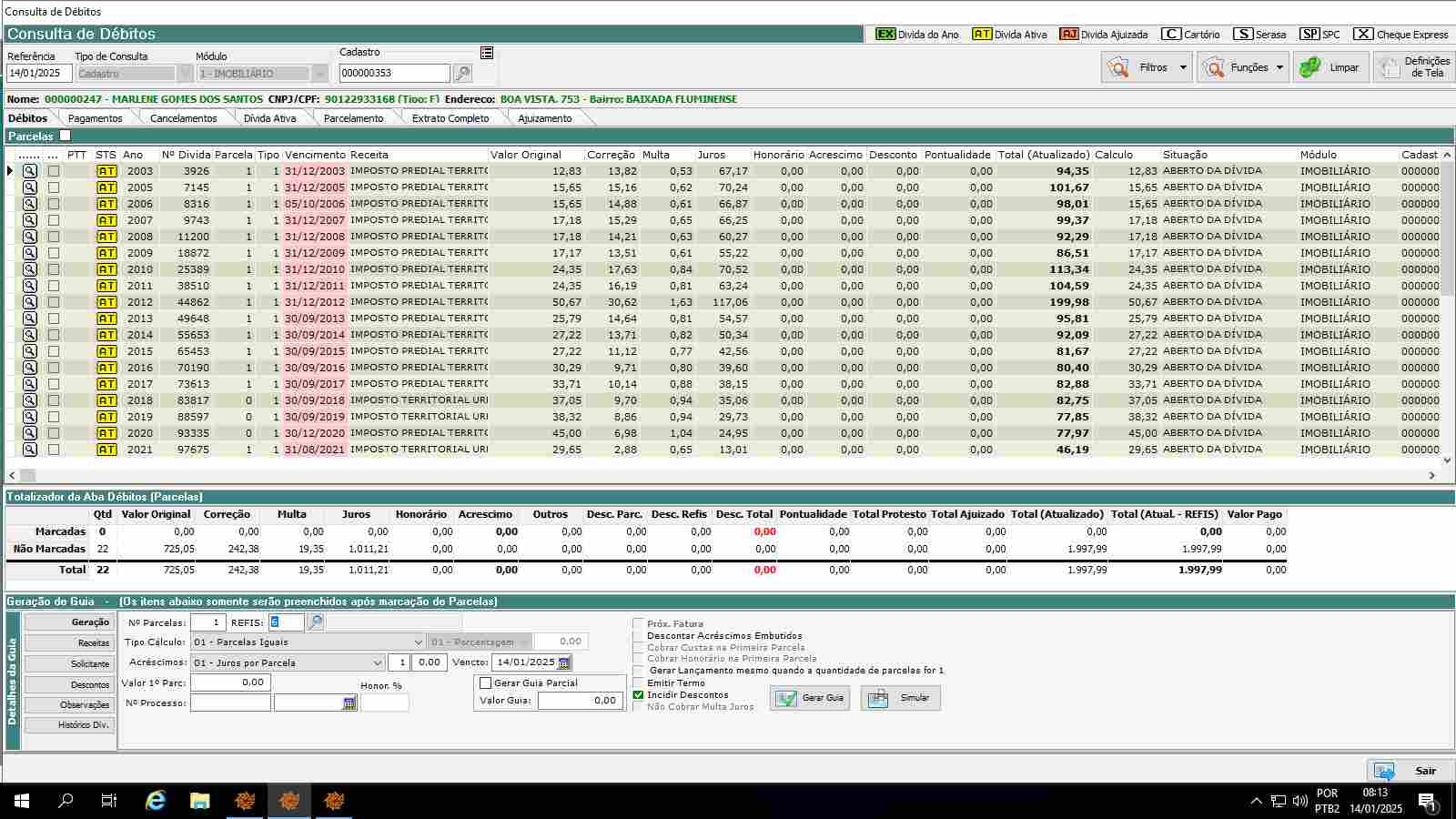This screenshot has width=1456, height=819.
Task: Open the Extrato Completo tab
Action: [450, 118]
